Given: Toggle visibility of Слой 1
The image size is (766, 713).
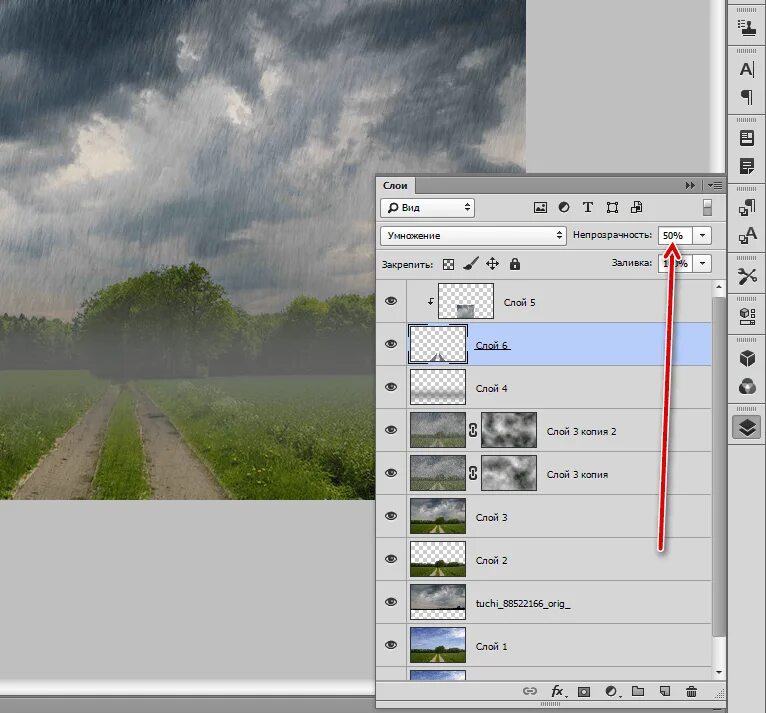Looking at the screenshot, I should (x=391, y=645).
